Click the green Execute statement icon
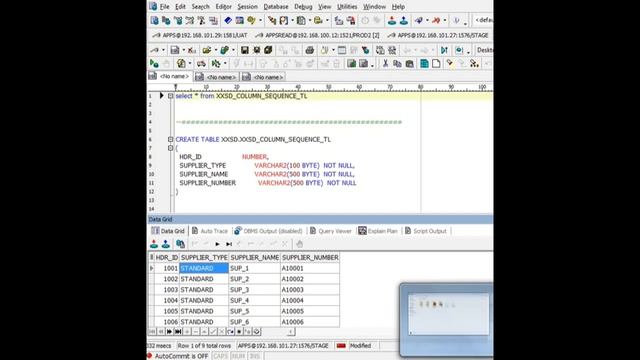Screen dimensions: 640x360 [x=154, y=63]
